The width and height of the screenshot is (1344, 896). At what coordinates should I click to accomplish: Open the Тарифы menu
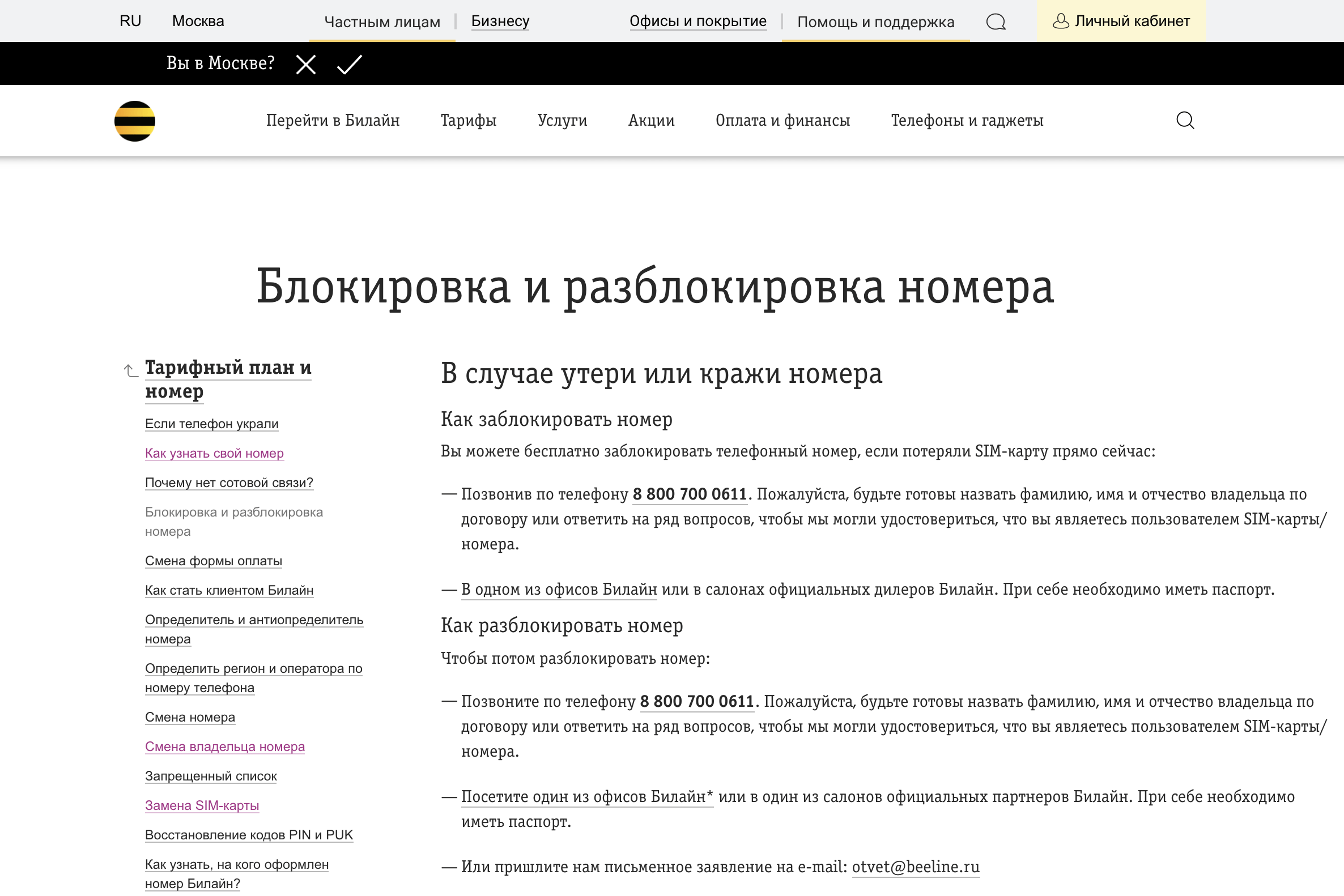469,121
